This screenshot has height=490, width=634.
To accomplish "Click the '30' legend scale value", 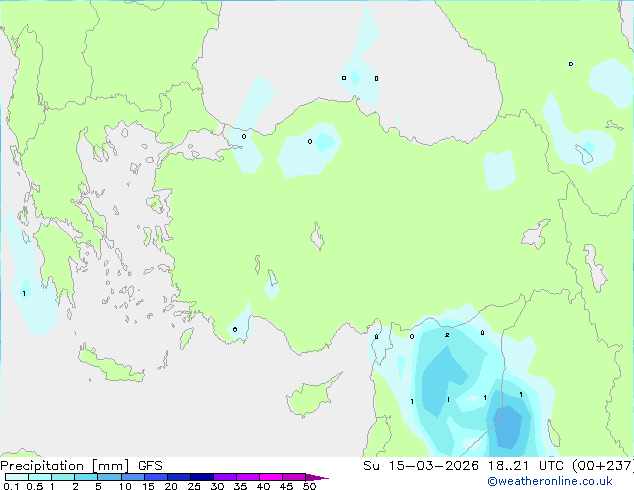I will coord(217,486).
